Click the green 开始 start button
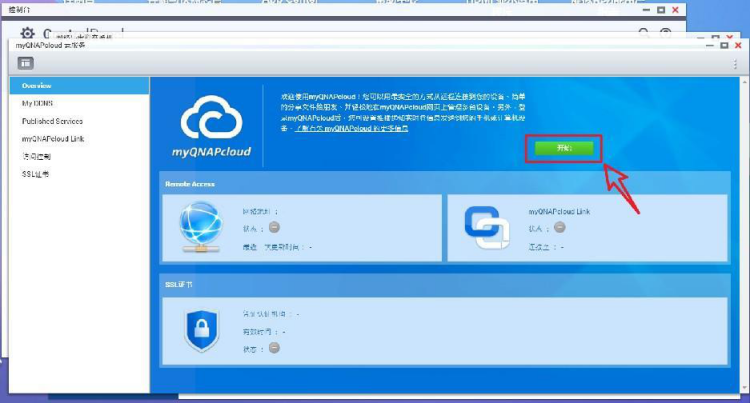Image resolution: width=750 pixels, height=404 pixels. point(564,148)
